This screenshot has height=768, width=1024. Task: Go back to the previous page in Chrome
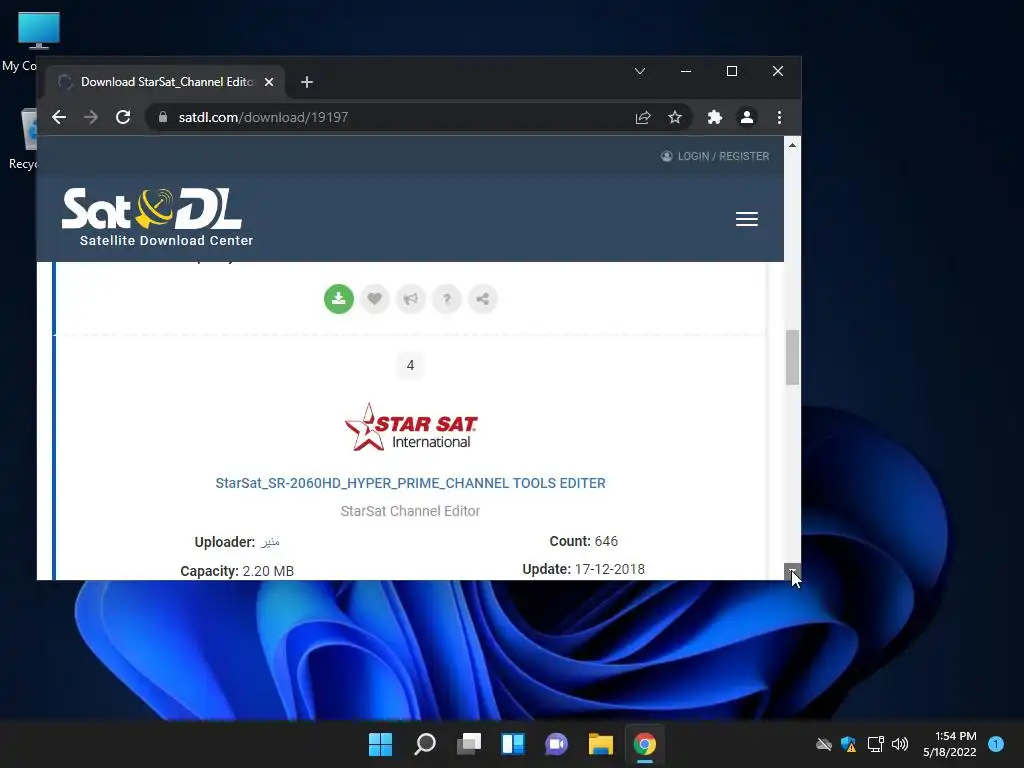[59, 117]
